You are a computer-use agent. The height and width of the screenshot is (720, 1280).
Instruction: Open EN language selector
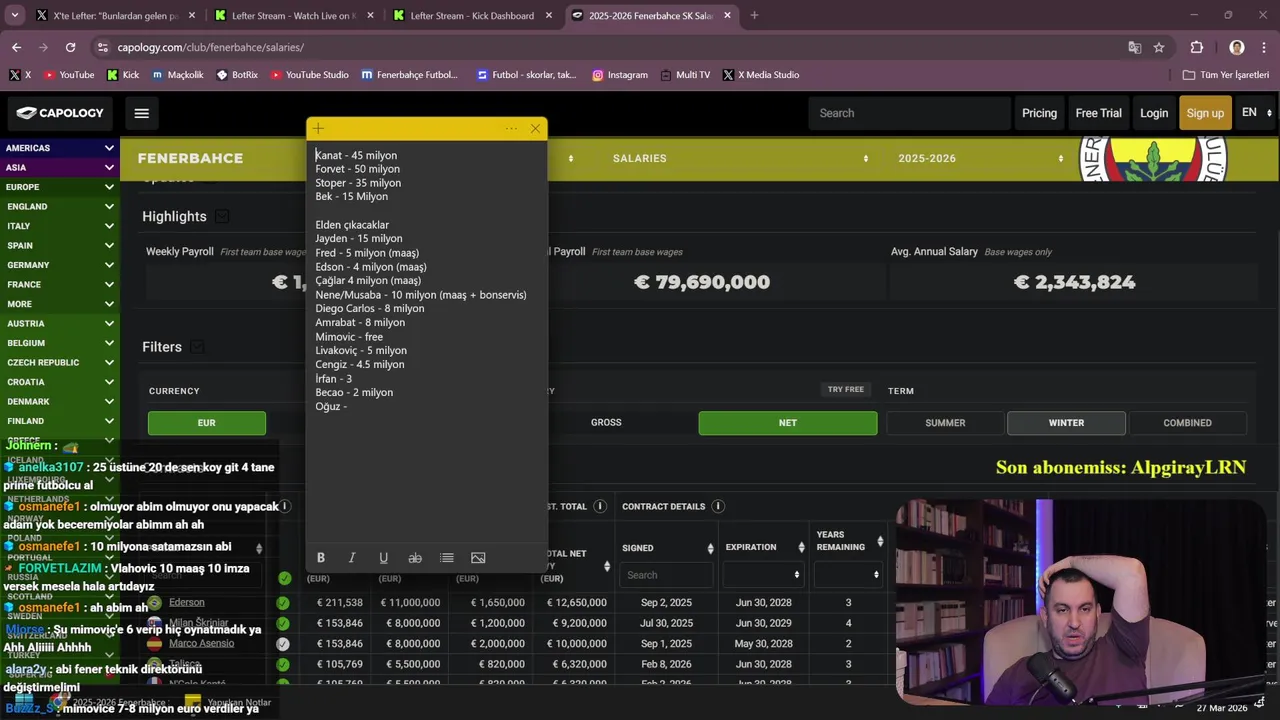pyautogui.click(x=1256, y=112)
